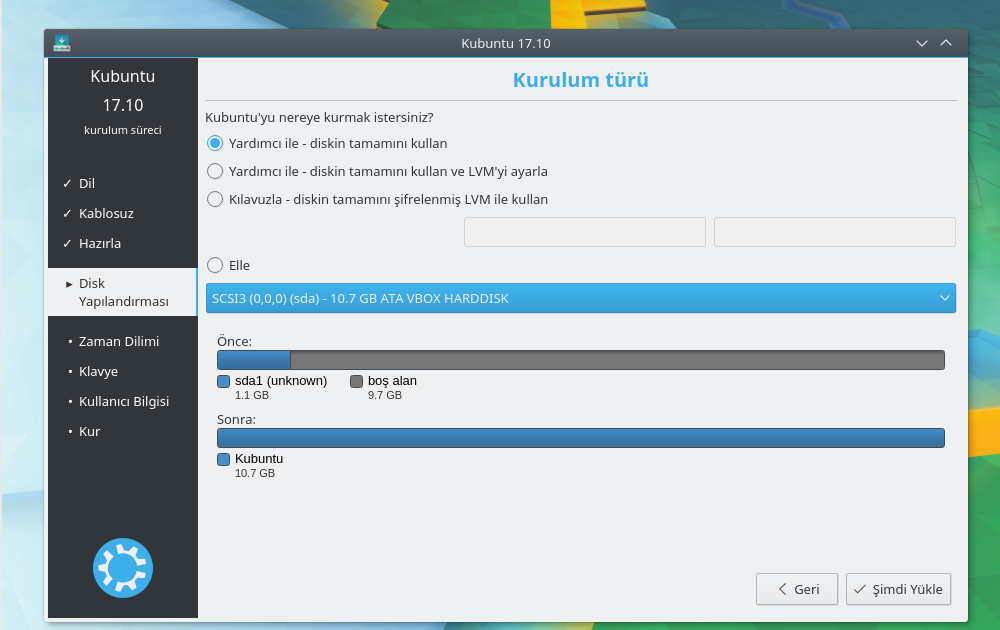
Task: Start install with Şimdi Yükle button
Action: pyautogui.click(x=898, y=589)
